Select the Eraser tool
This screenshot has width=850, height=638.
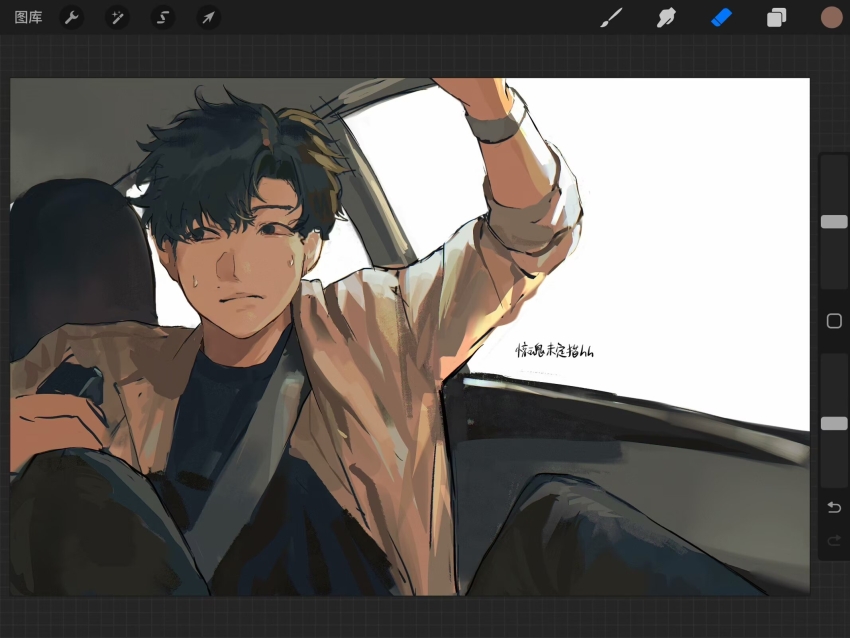tap(722, 18)
